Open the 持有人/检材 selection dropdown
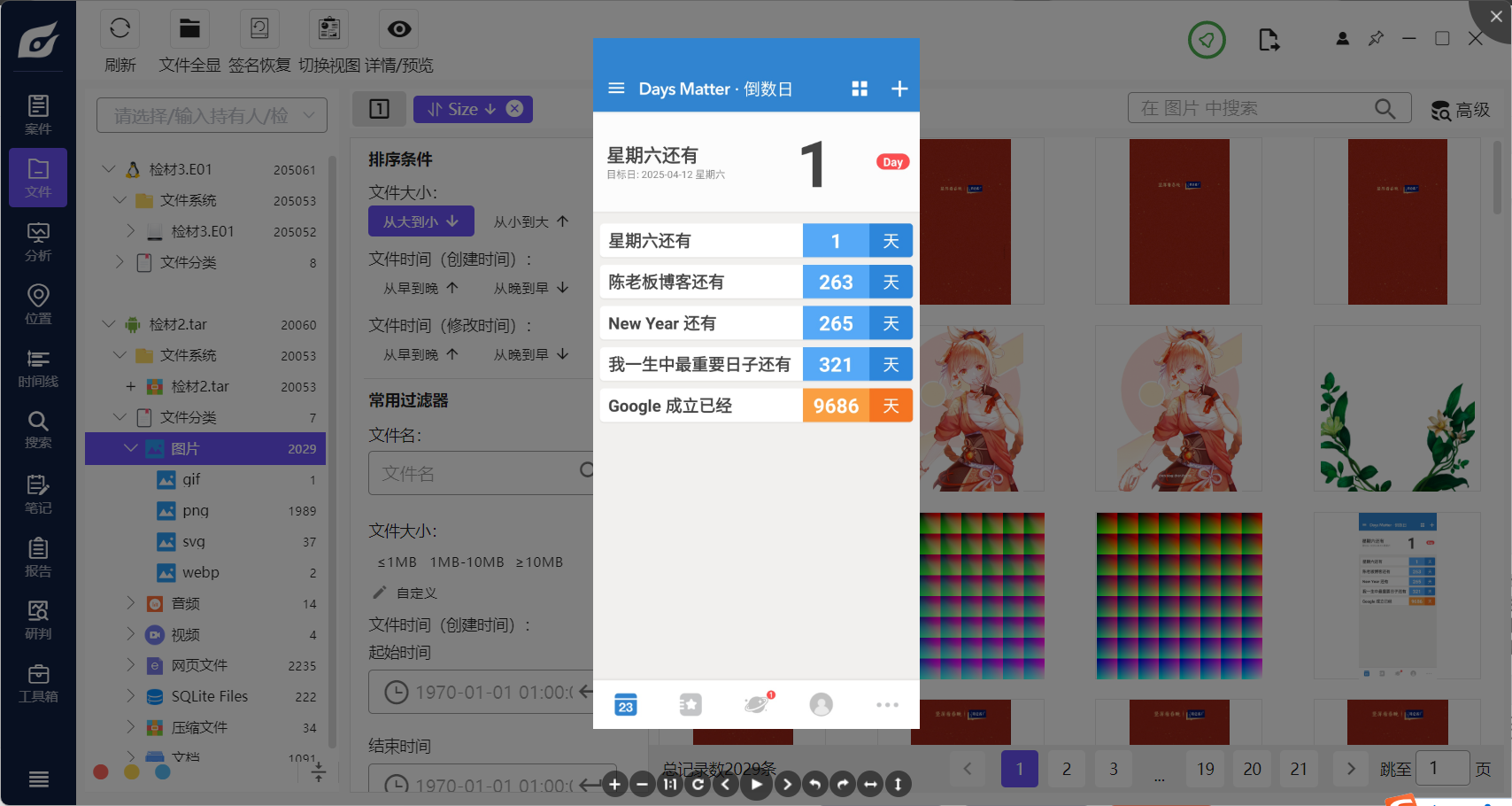Screen dimensions: 1512x806 (212, 115)
